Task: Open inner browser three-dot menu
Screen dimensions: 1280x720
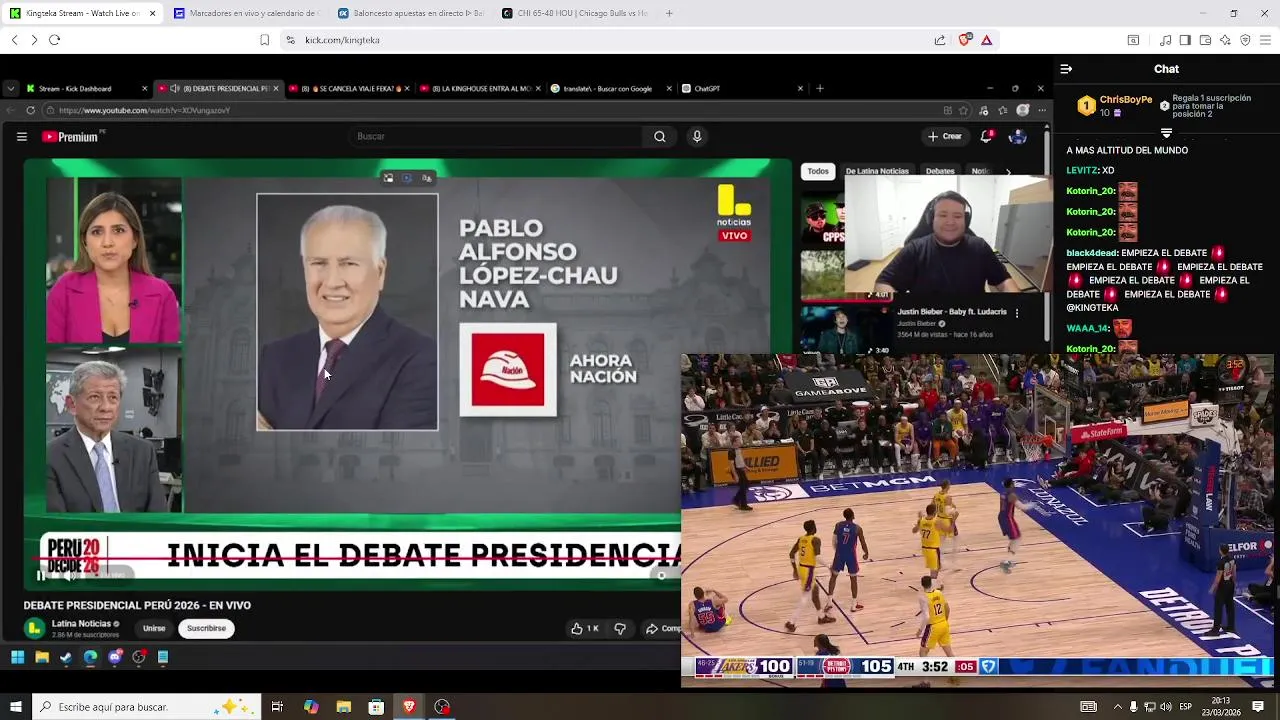Action: (x=1042, y=110)
